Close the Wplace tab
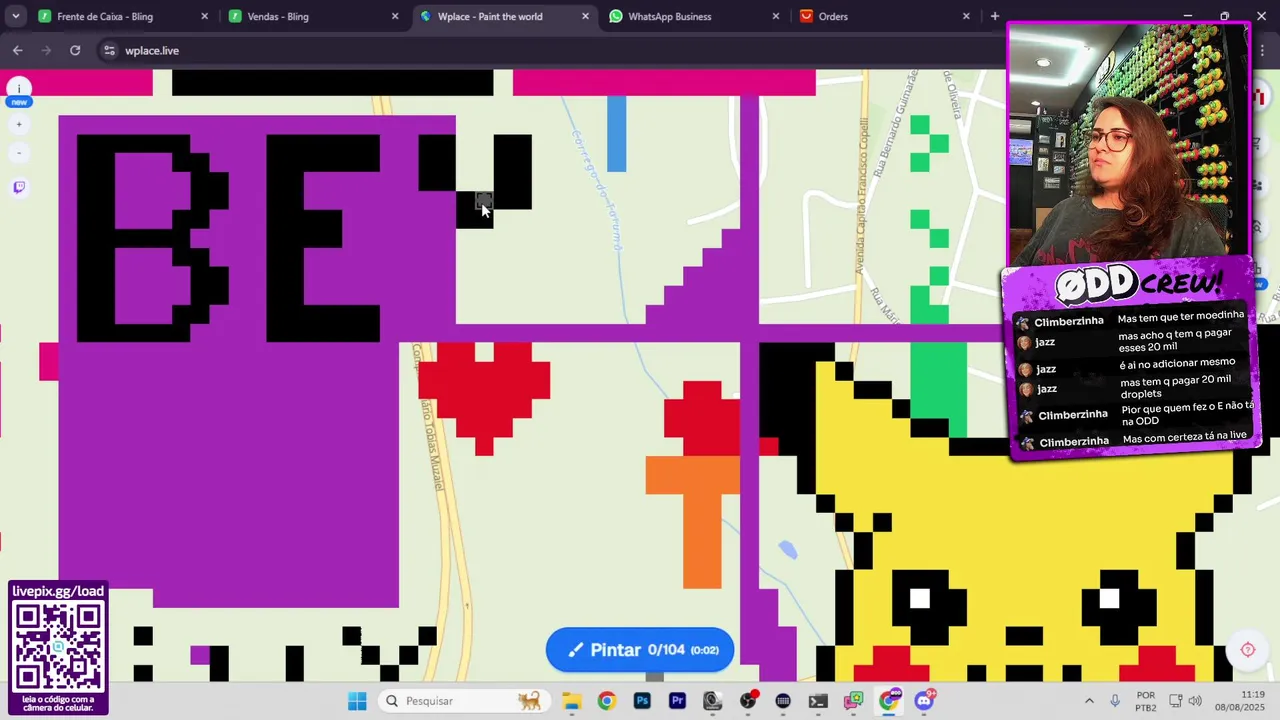This screenshot has height=720, width=1280. click(x=585, y=16)
